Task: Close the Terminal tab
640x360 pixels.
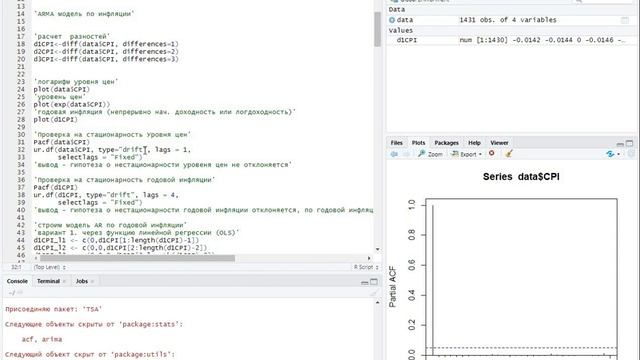Action: (64, 282)
